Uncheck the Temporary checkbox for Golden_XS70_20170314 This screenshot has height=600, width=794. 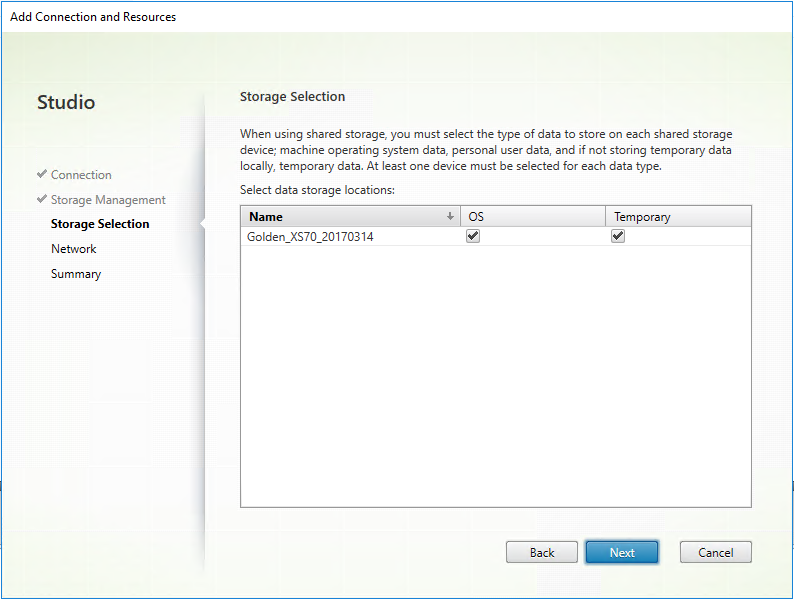[618, 237]
